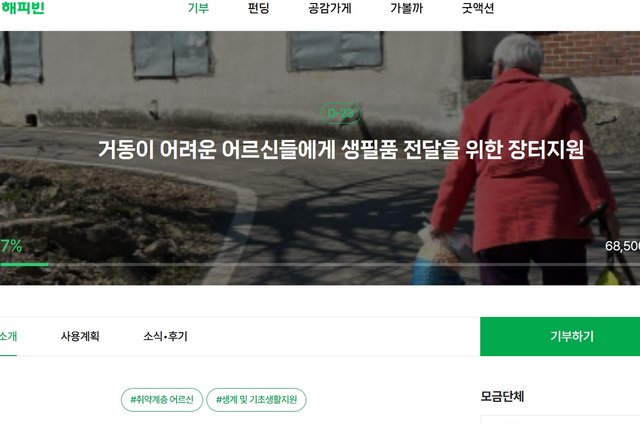Screen dimensions: 640x424
Task: Click the 해피빈 logo
Action: coord(22,8)
